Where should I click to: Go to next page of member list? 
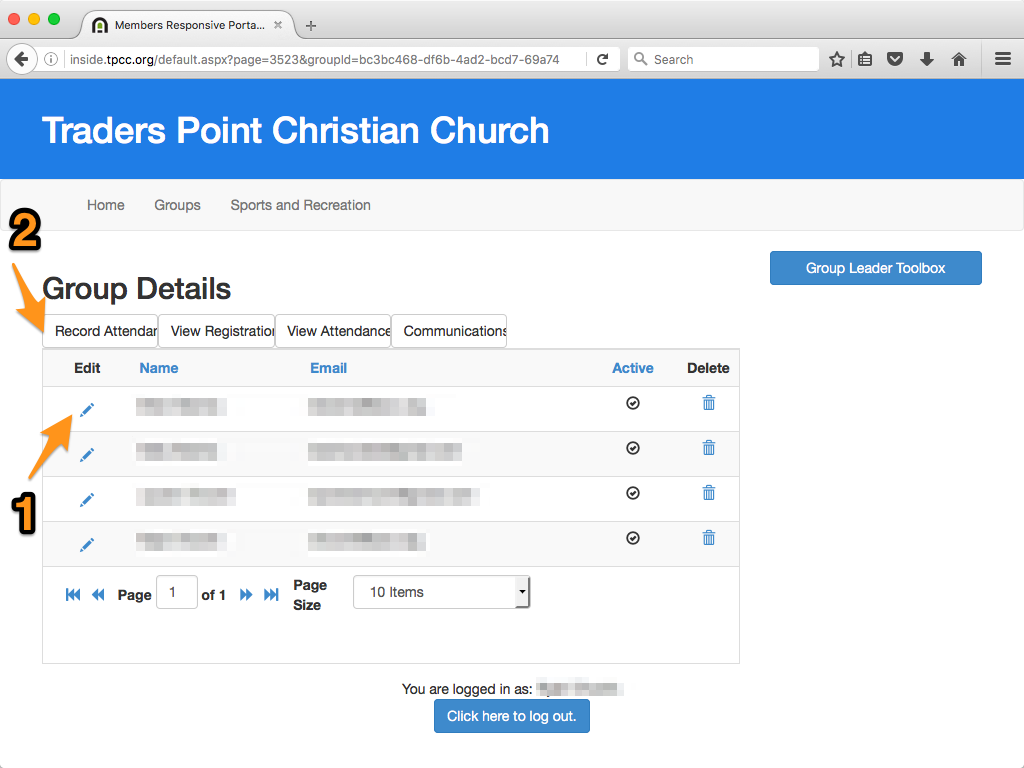[246, 594]
